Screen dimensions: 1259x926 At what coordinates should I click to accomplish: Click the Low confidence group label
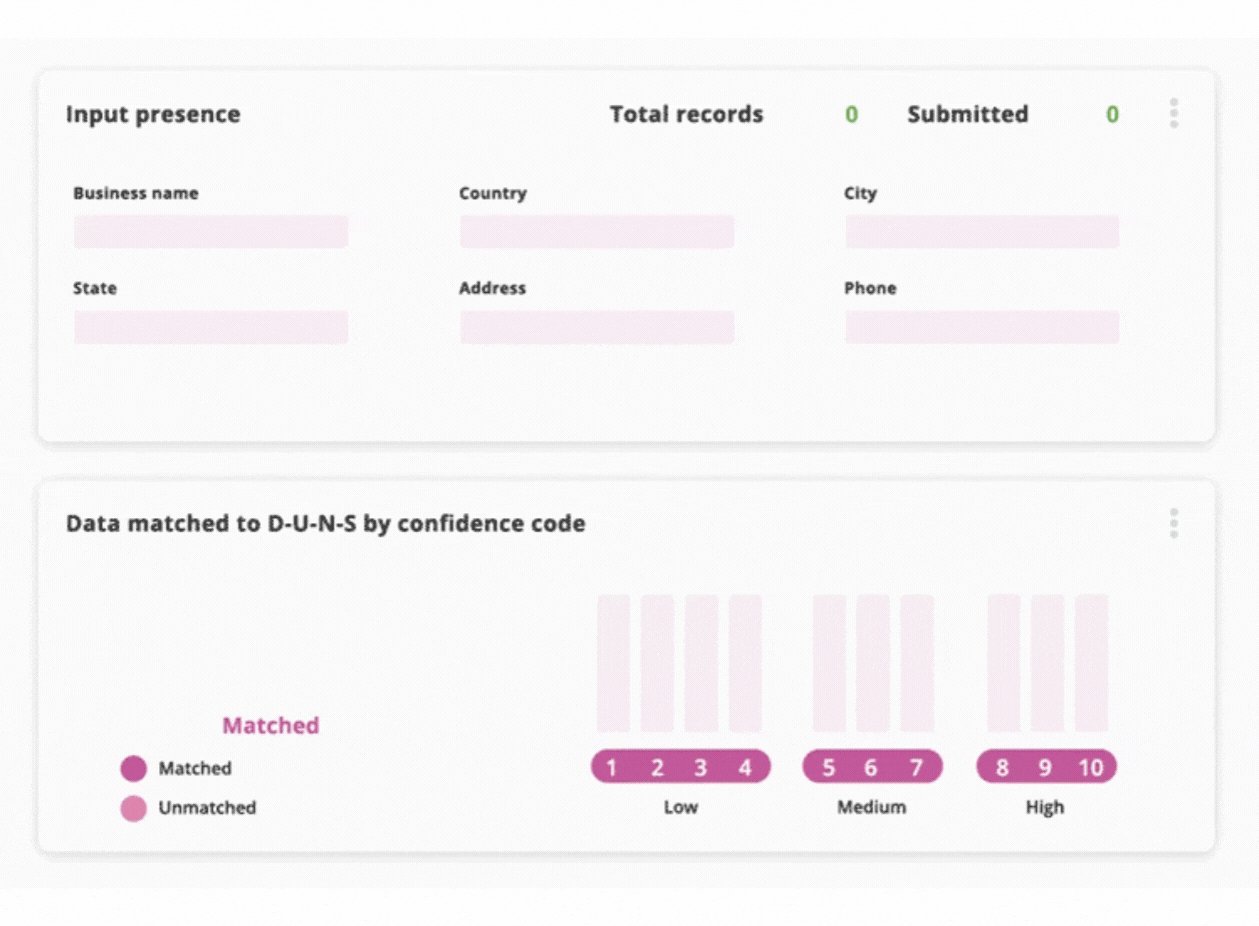click(x=680, y=807)
